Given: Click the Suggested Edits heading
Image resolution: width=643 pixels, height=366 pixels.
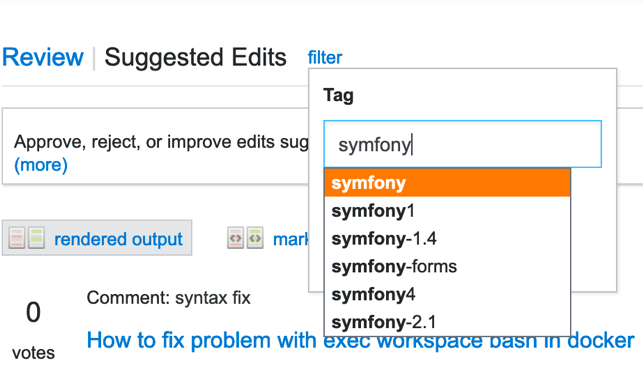Looking at the screenshot, I should click(x=195, y=57).
